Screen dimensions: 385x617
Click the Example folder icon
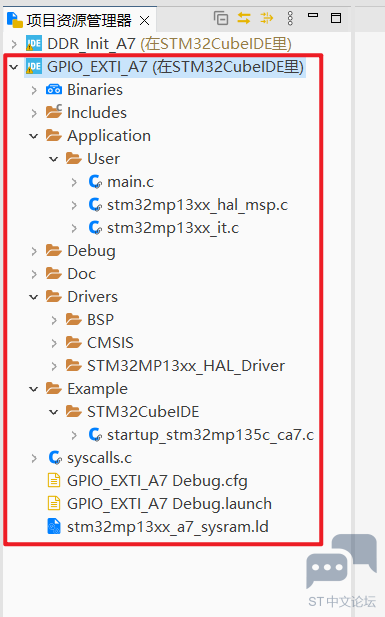tap(54, 389)
